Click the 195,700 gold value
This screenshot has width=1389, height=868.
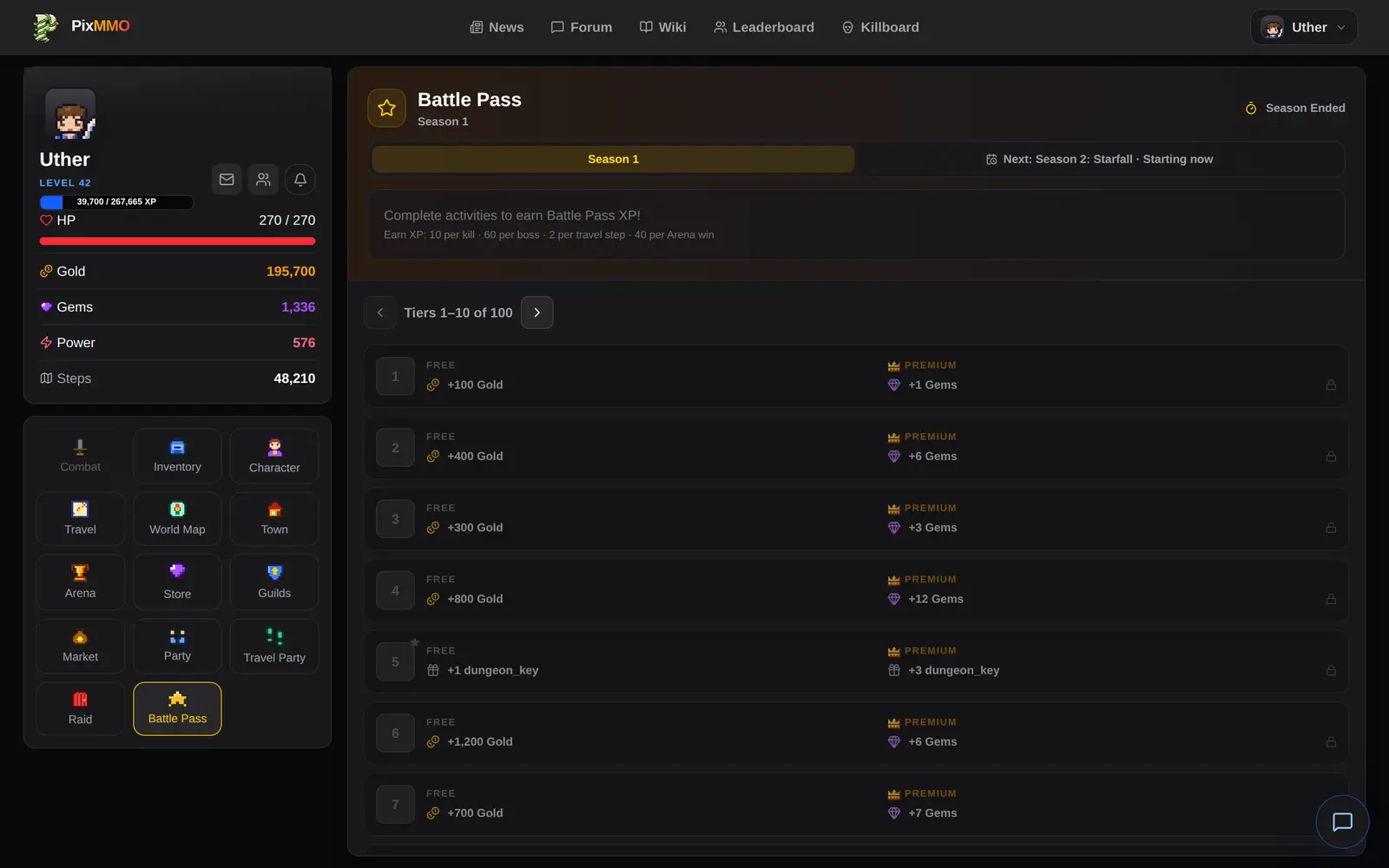click(291, 272)
